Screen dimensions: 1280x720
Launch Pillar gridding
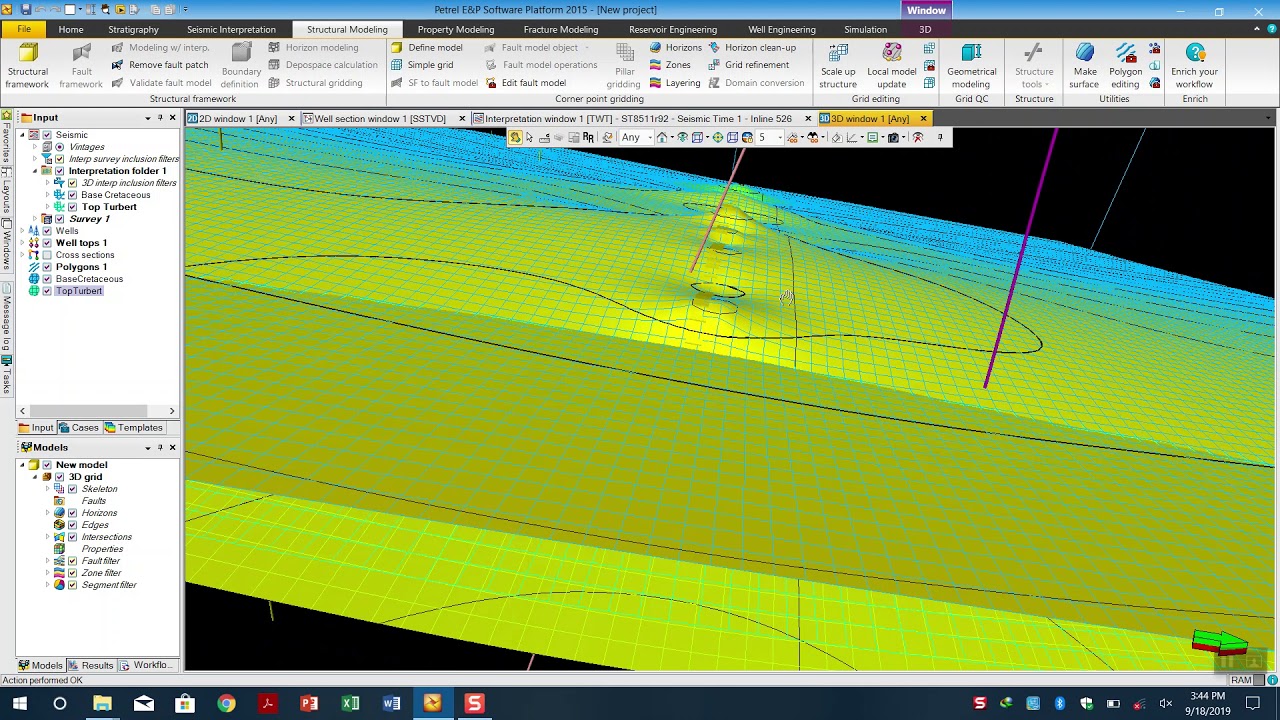pyautogui.click(x=623, y=65)
